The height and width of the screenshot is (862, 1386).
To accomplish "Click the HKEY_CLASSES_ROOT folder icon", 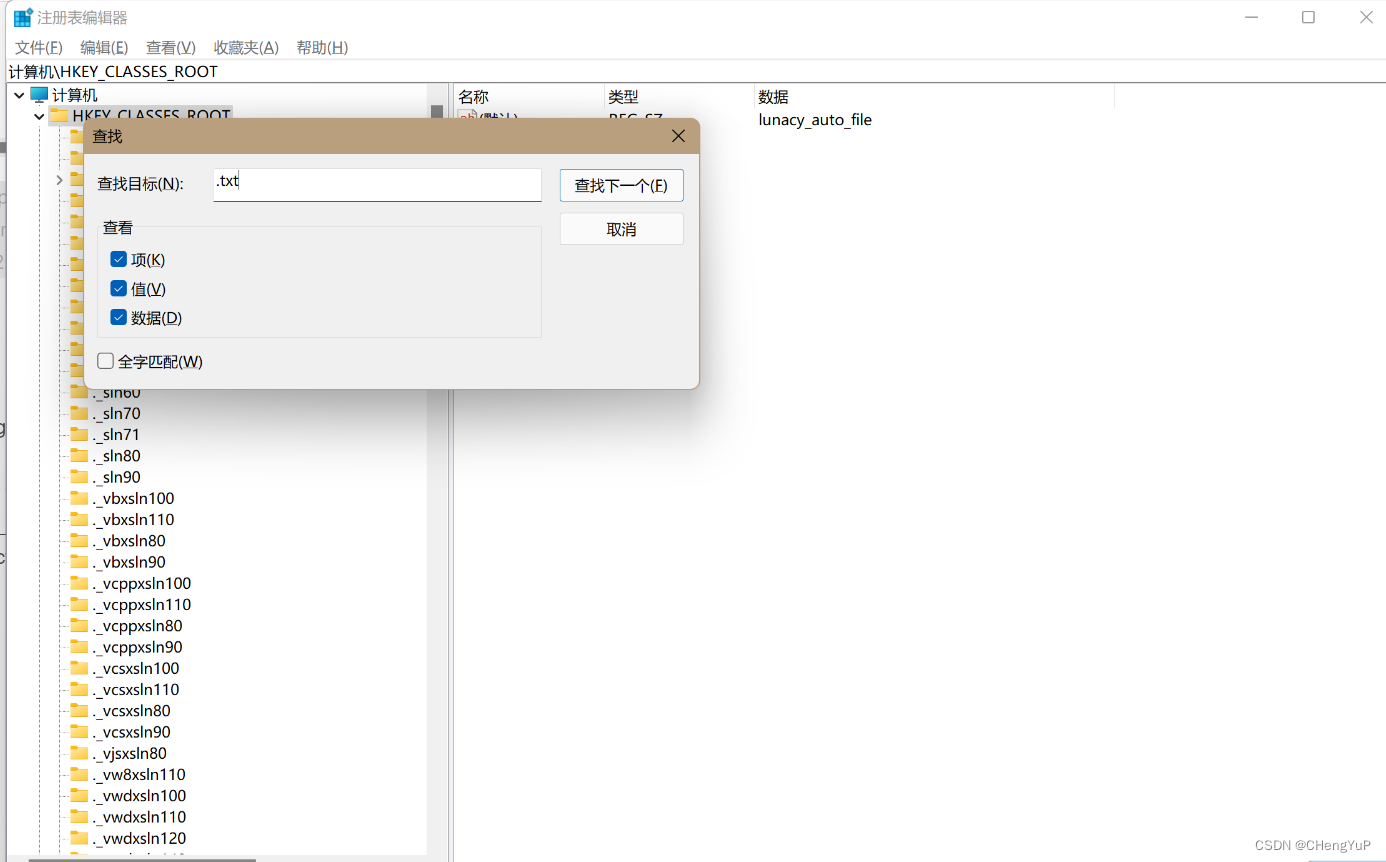I will click(x=59, y=116).
